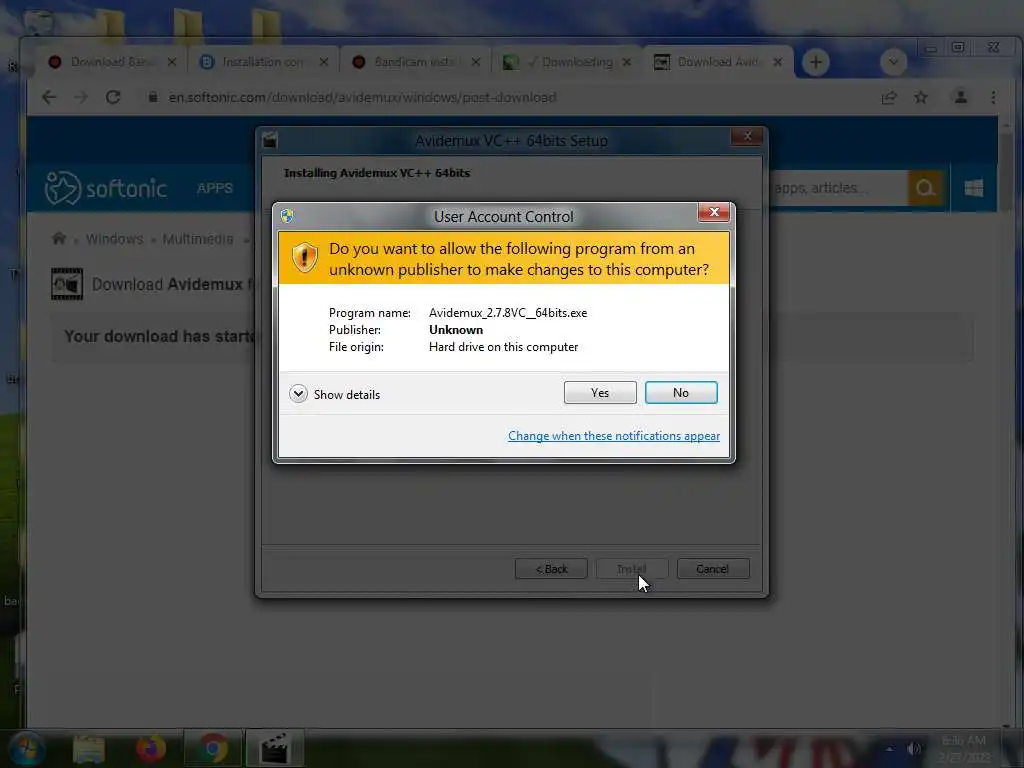Open Windows breadcrumb link
The height and width of the screenshot is (768, 1024).
pyautogui.click(x=114, y=239)
